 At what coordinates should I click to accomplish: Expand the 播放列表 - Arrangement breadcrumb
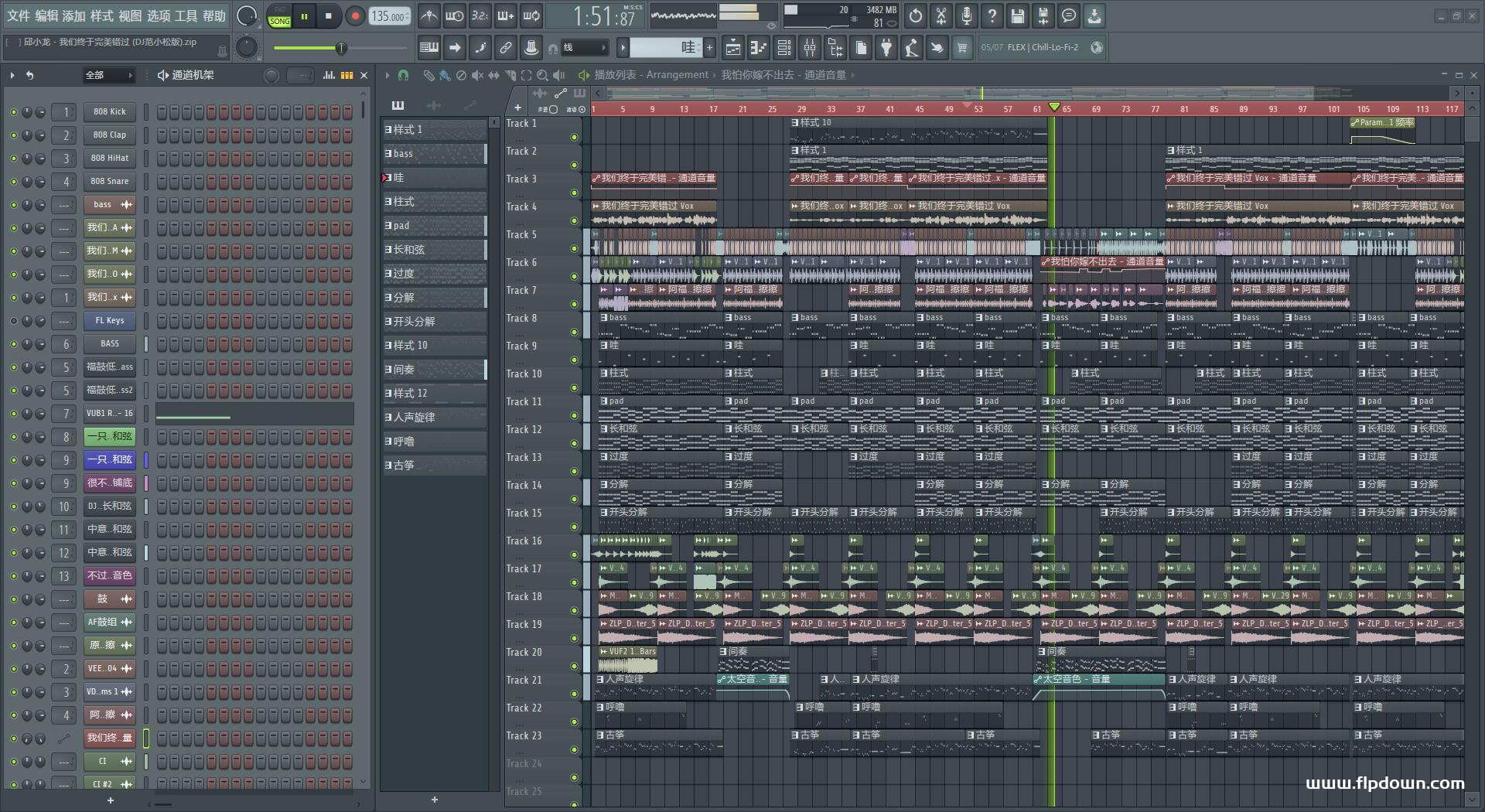click(x=650, y=75)
